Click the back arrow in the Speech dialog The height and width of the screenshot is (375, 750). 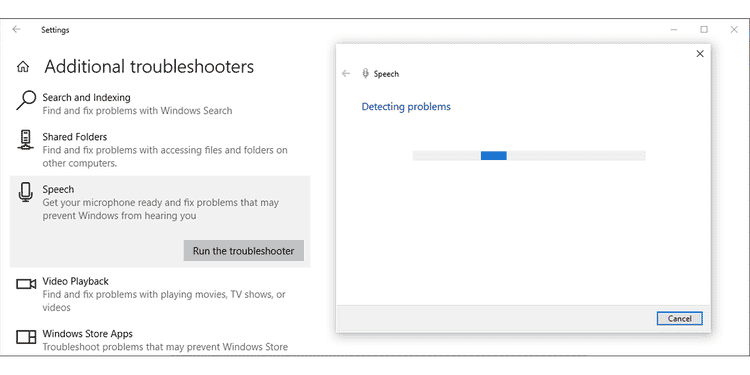(346, 74)
